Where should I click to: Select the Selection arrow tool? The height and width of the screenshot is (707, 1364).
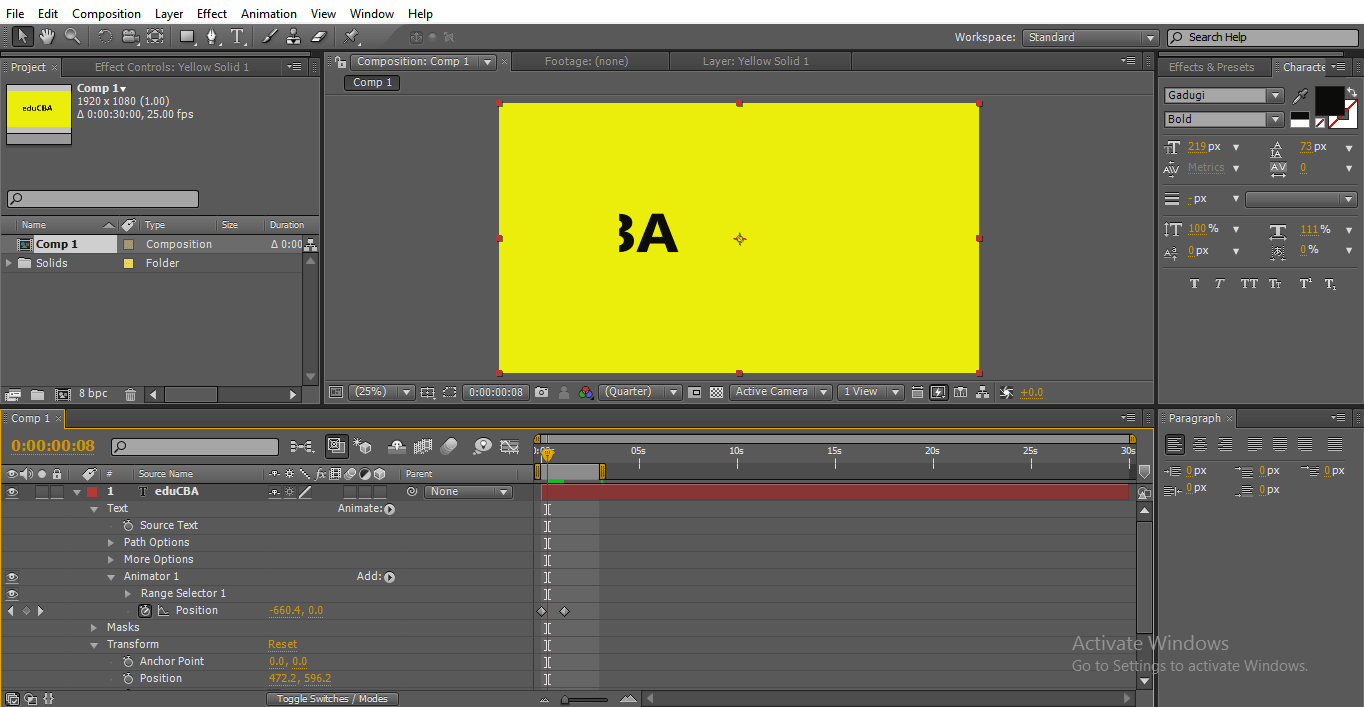[x=22, y=36]
